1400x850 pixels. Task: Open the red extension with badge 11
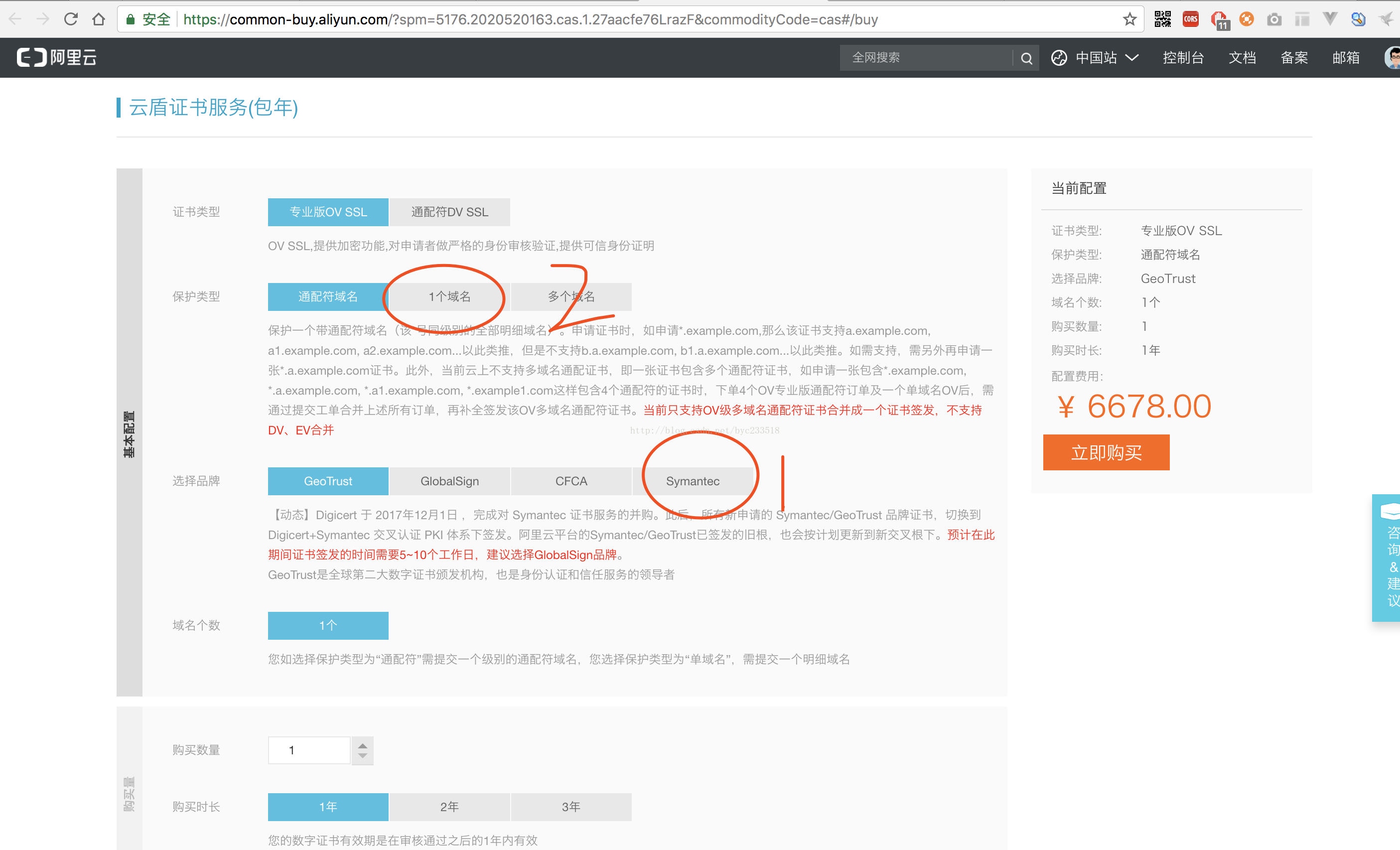coord(1219,20)
